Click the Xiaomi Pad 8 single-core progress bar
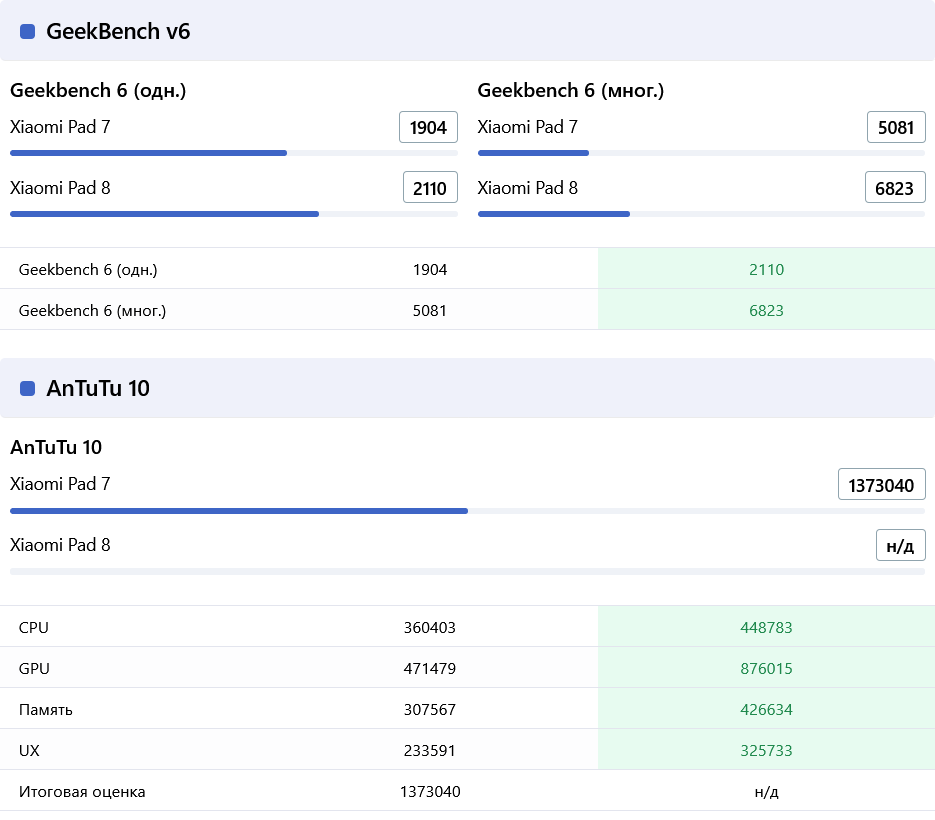The image size is (935, 820). pyautogui.click(x=234, y=214)
